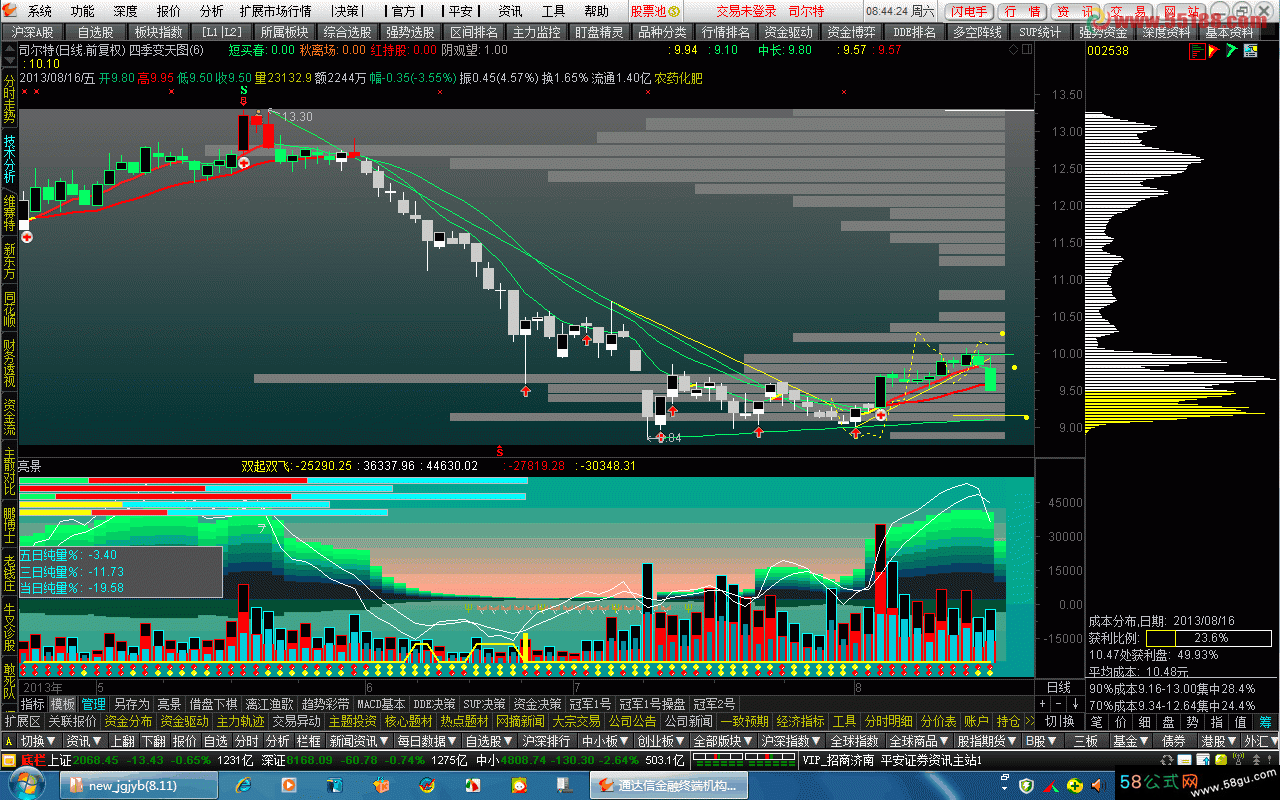Select the DDE决策 indicator tab
Screen dimensions: 1280x800
435,704
